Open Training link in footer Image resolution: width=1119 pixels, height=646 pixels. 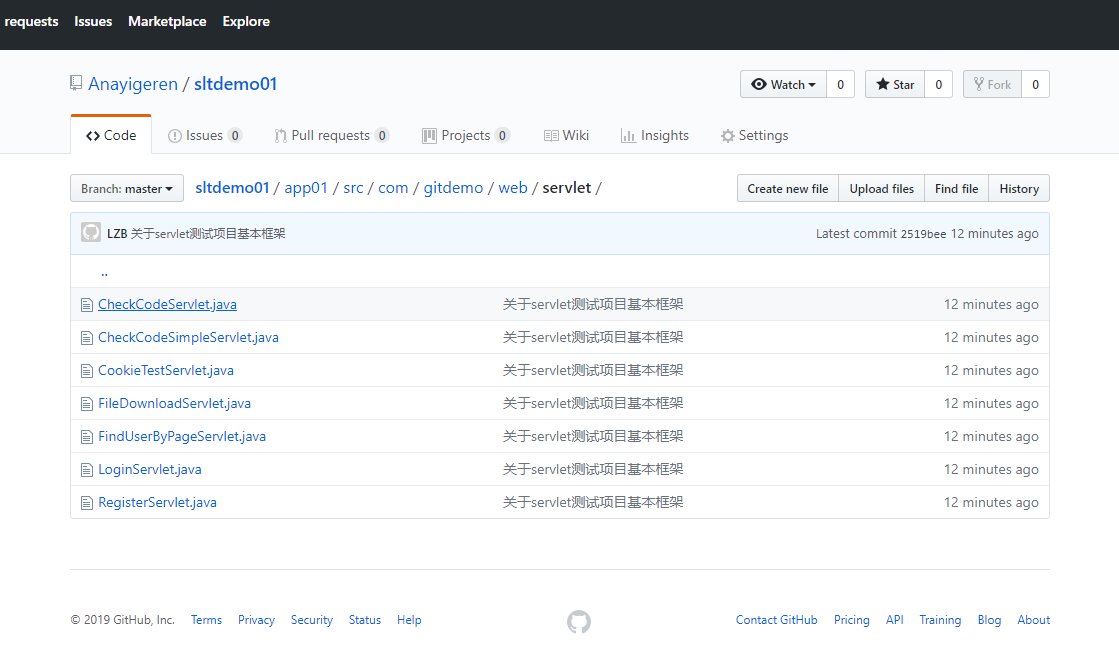point(940,620)
